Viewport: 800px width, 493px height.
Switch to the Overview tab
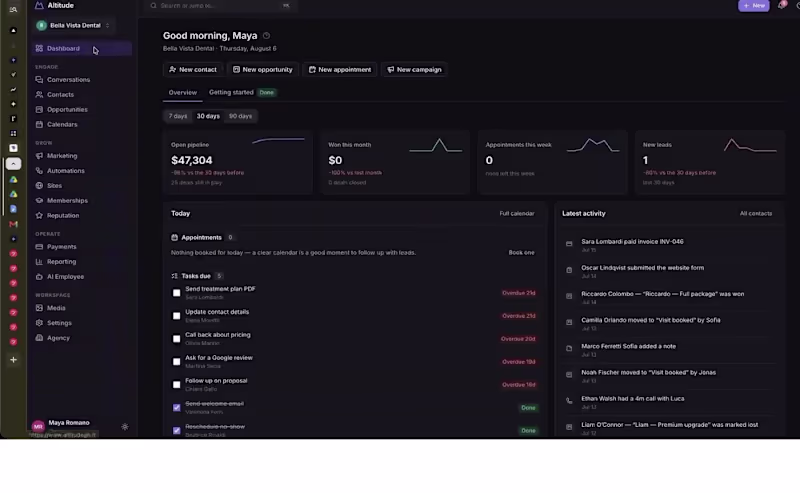tap(183, 92)
